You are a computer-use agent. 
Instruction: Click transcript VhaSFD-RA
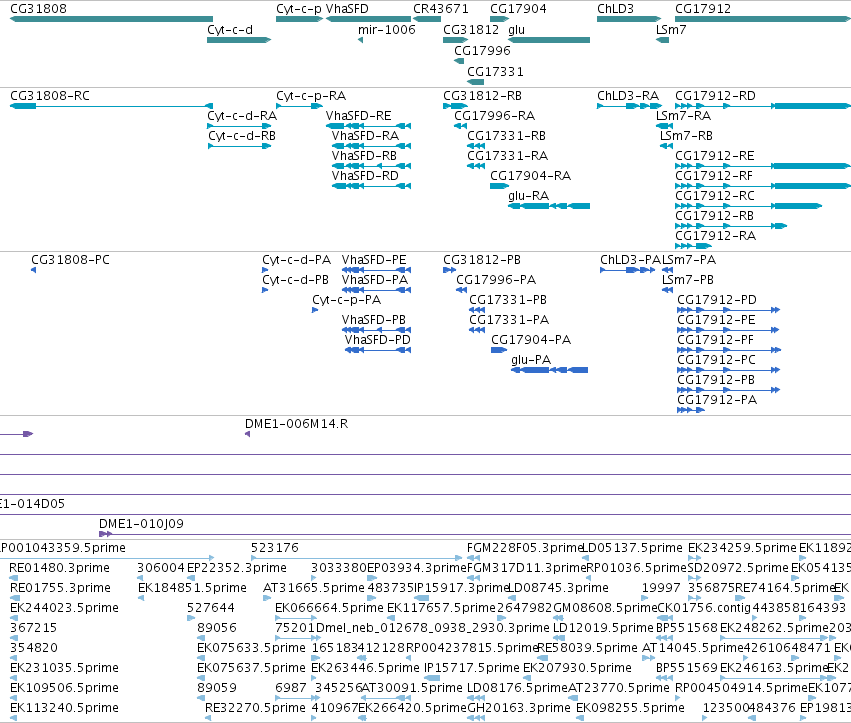point(371,146)
